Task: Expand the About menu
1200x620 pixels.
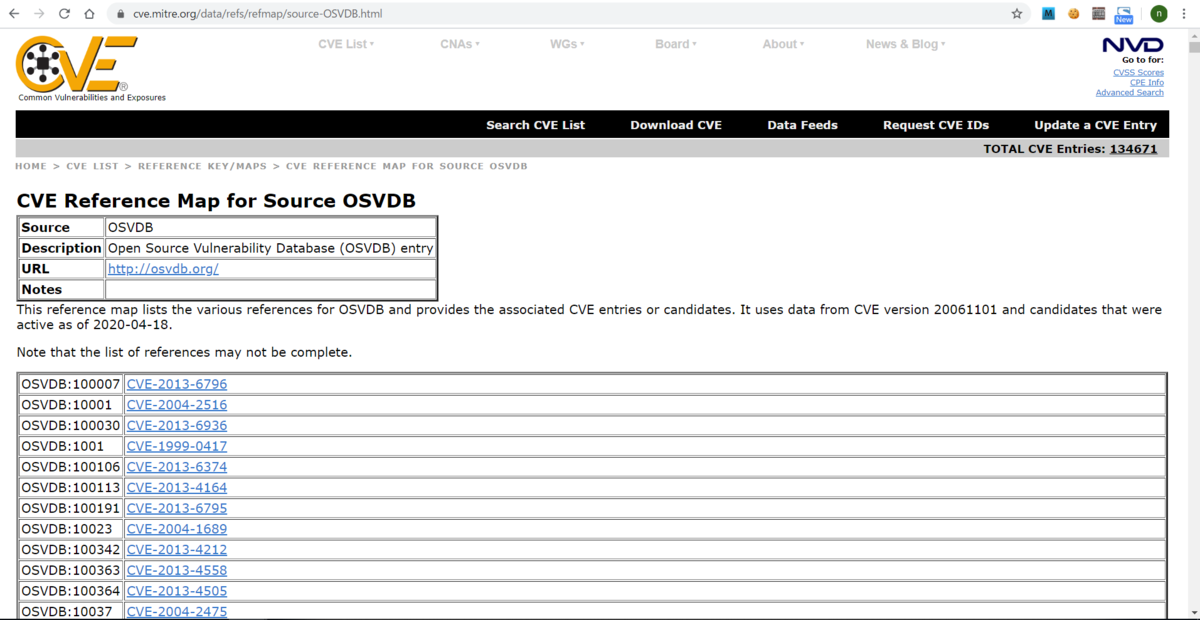Action: point(783,44)
